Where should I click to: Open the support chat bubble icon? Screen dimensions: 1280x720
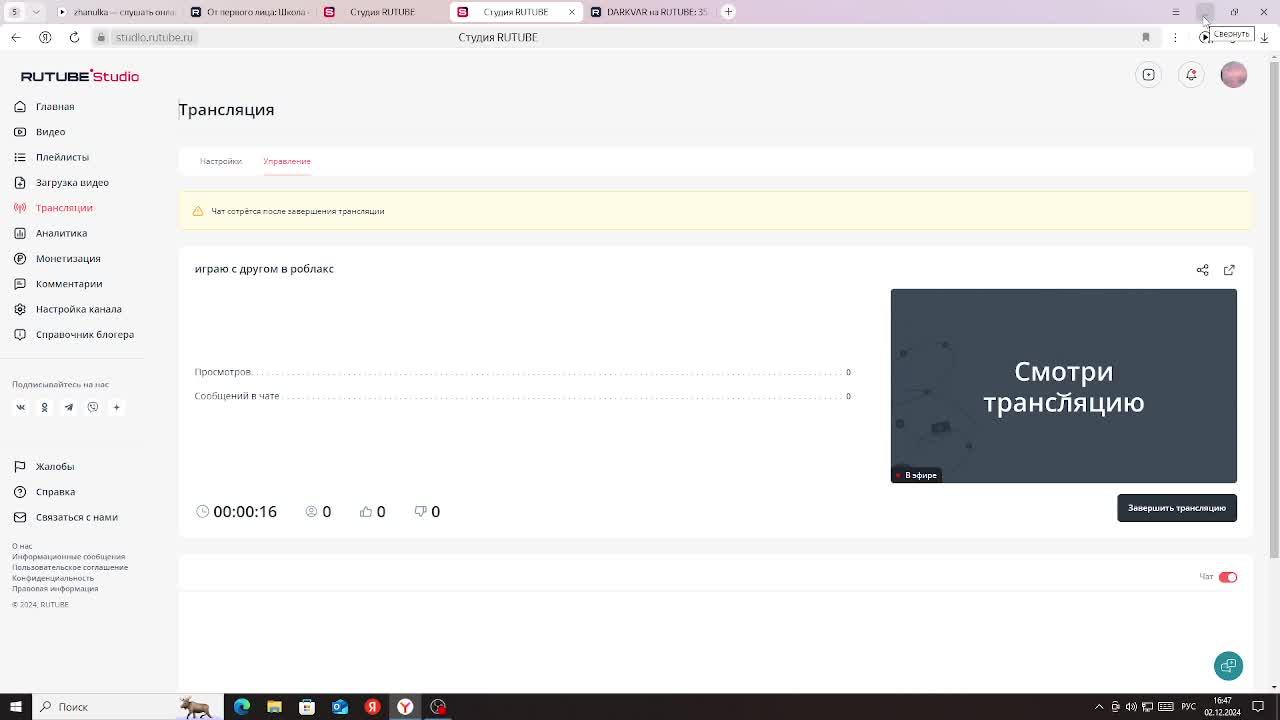[1228, 666]
